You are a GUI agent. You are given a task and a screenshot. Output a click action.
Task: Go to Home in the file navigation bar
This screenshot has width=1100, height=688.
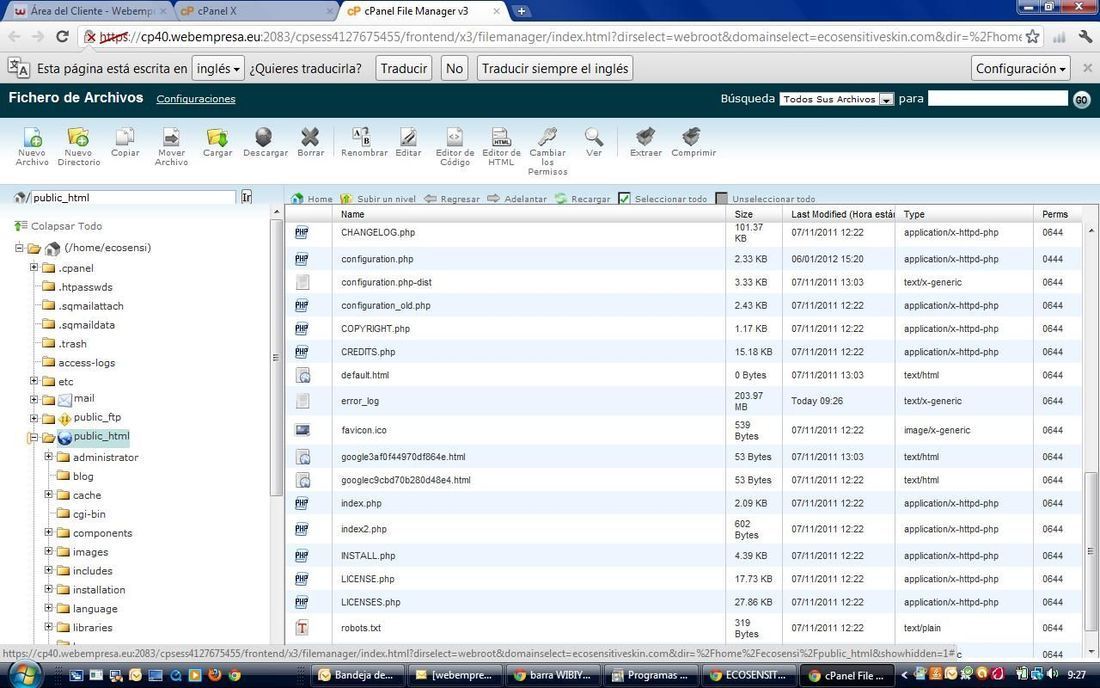[312, 198]
